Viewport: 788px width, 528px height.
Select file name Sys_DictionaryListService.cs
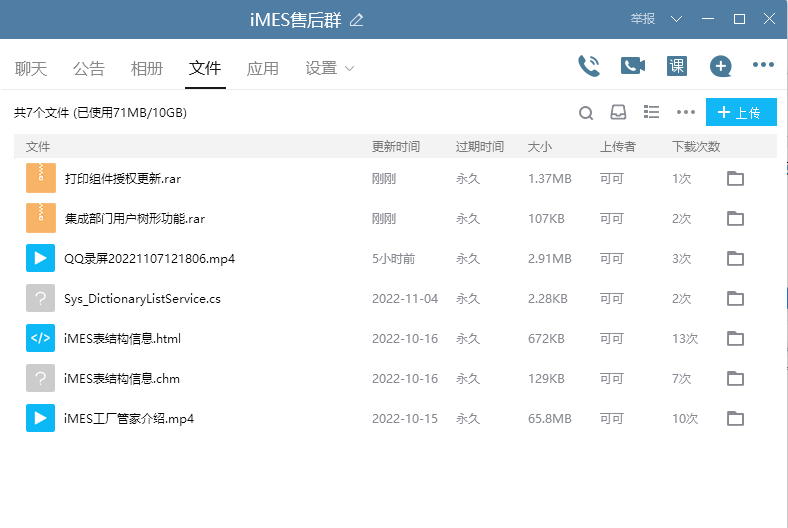142,299
